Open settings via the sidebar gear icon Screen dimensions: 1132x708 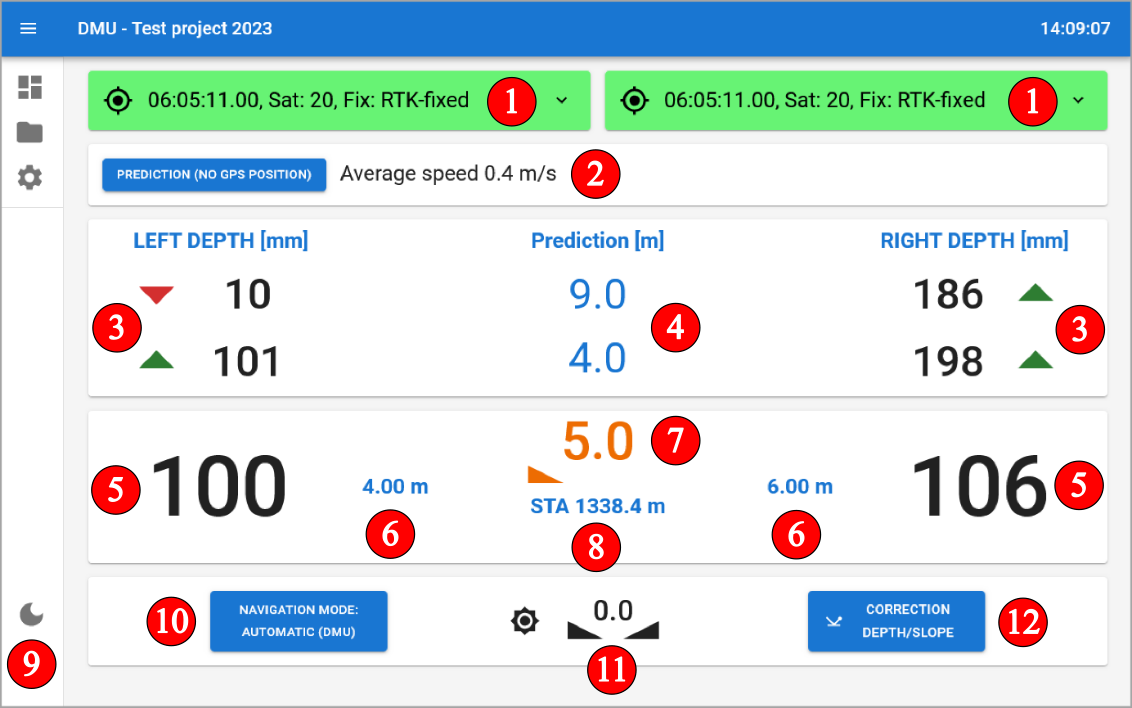tap(30, 178)
